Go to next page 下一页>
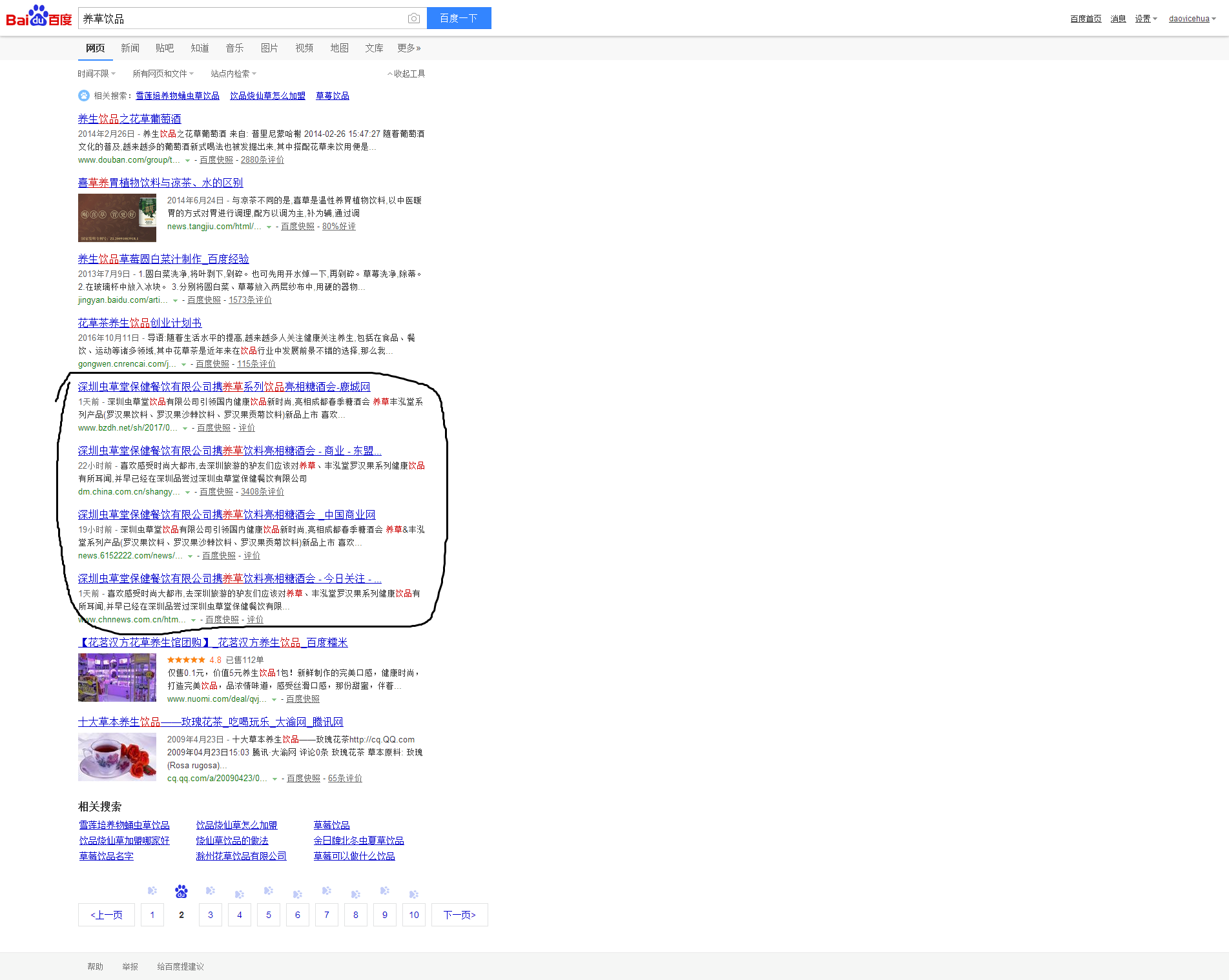 click(460, 915)
